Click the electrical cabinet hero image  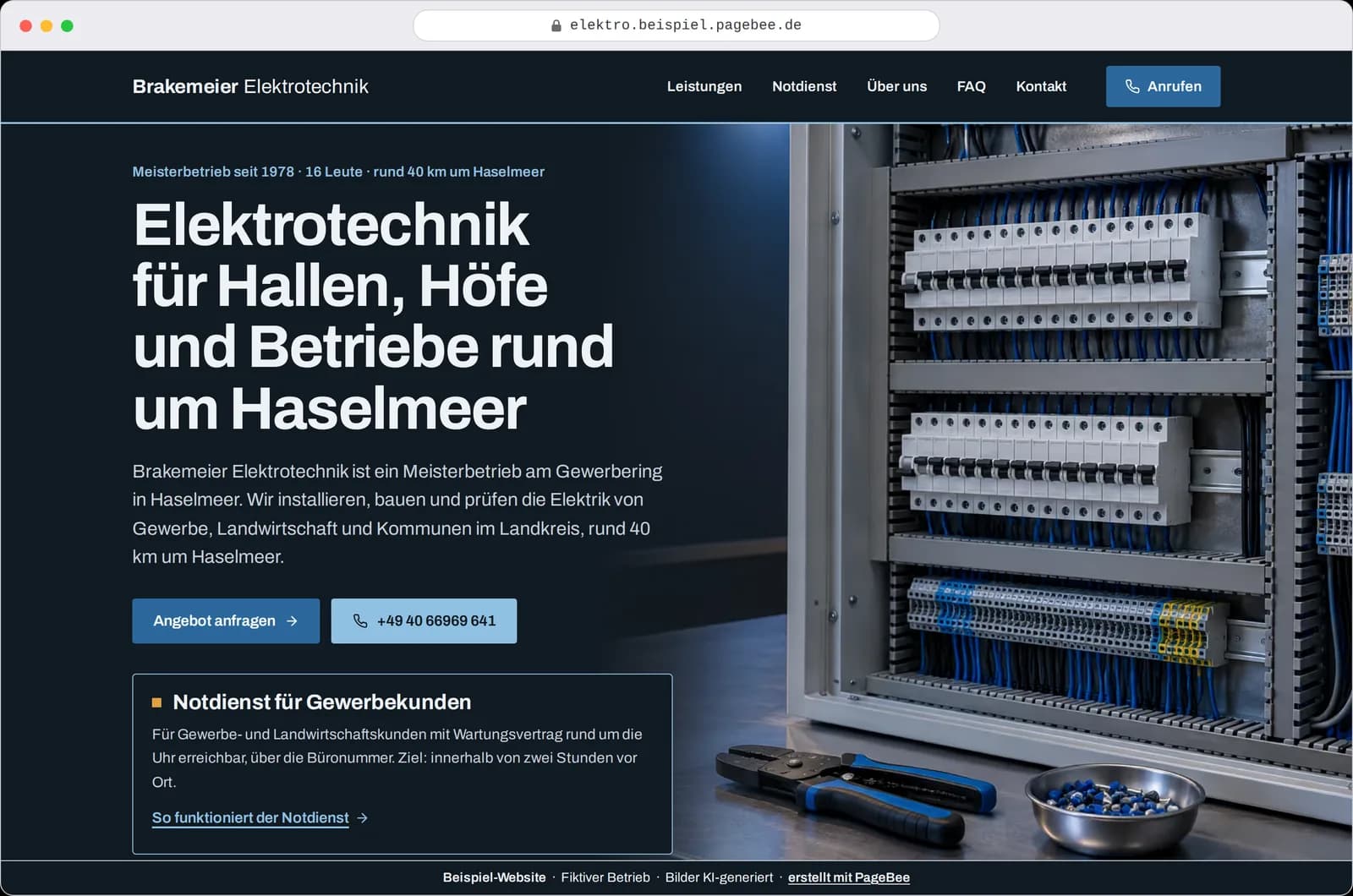[x=1070, y=490]
